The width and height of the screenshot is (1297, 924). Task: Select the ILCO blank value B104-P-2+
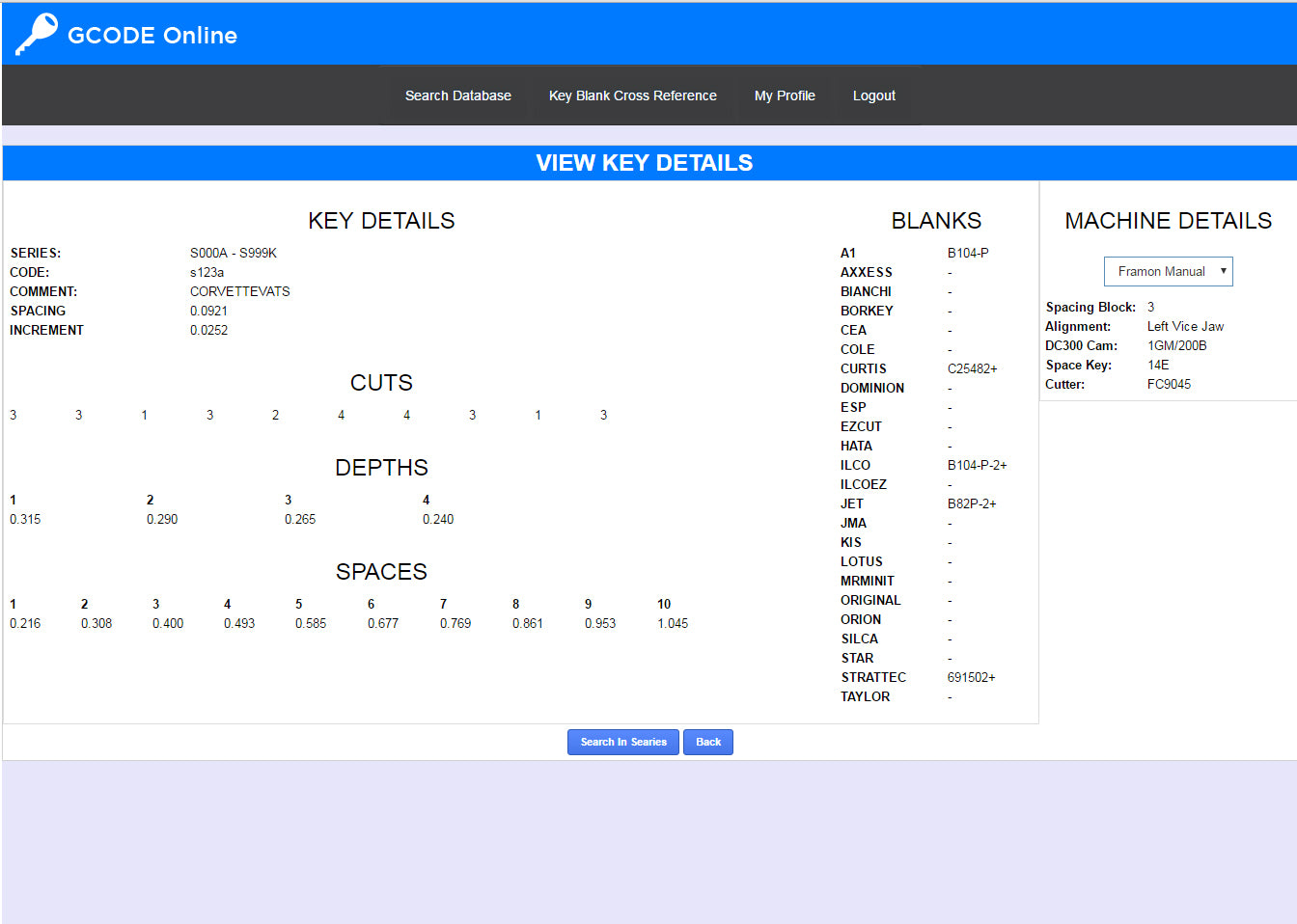(x=977, y=465)
